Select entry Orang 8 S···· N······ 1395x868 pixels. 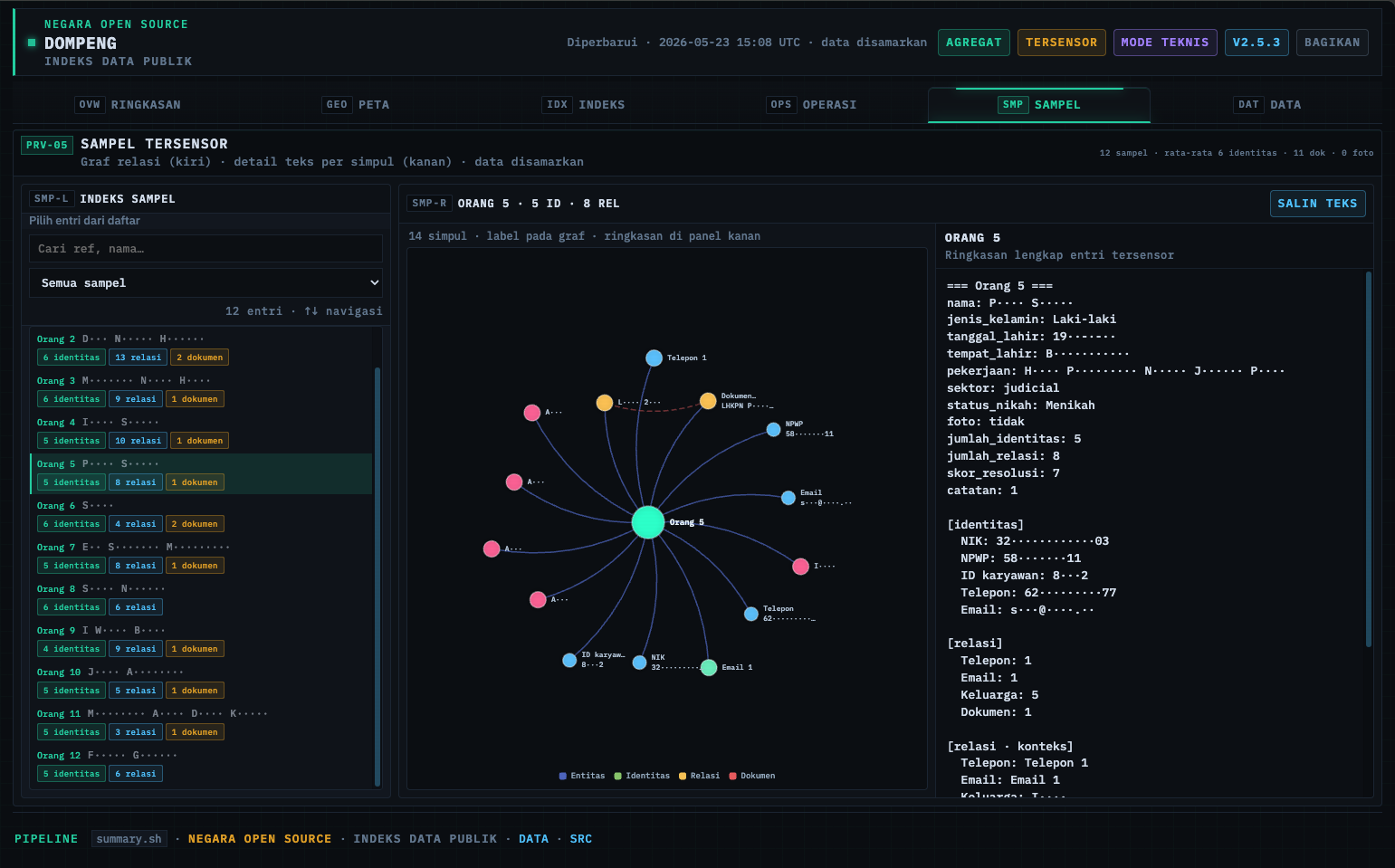click(x=202, y=598)
